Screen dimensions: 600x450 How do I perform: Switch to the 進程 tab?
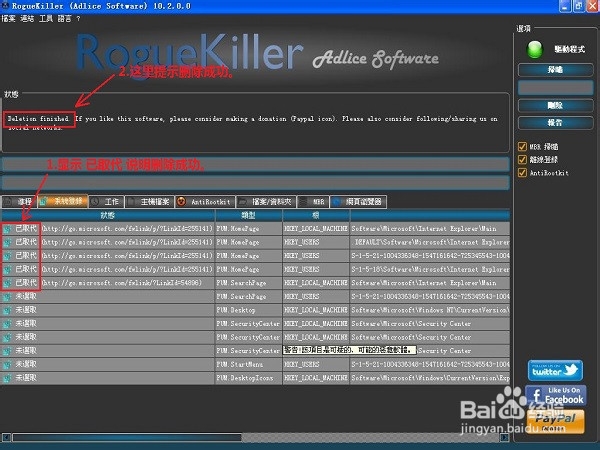tap(19, 202)
